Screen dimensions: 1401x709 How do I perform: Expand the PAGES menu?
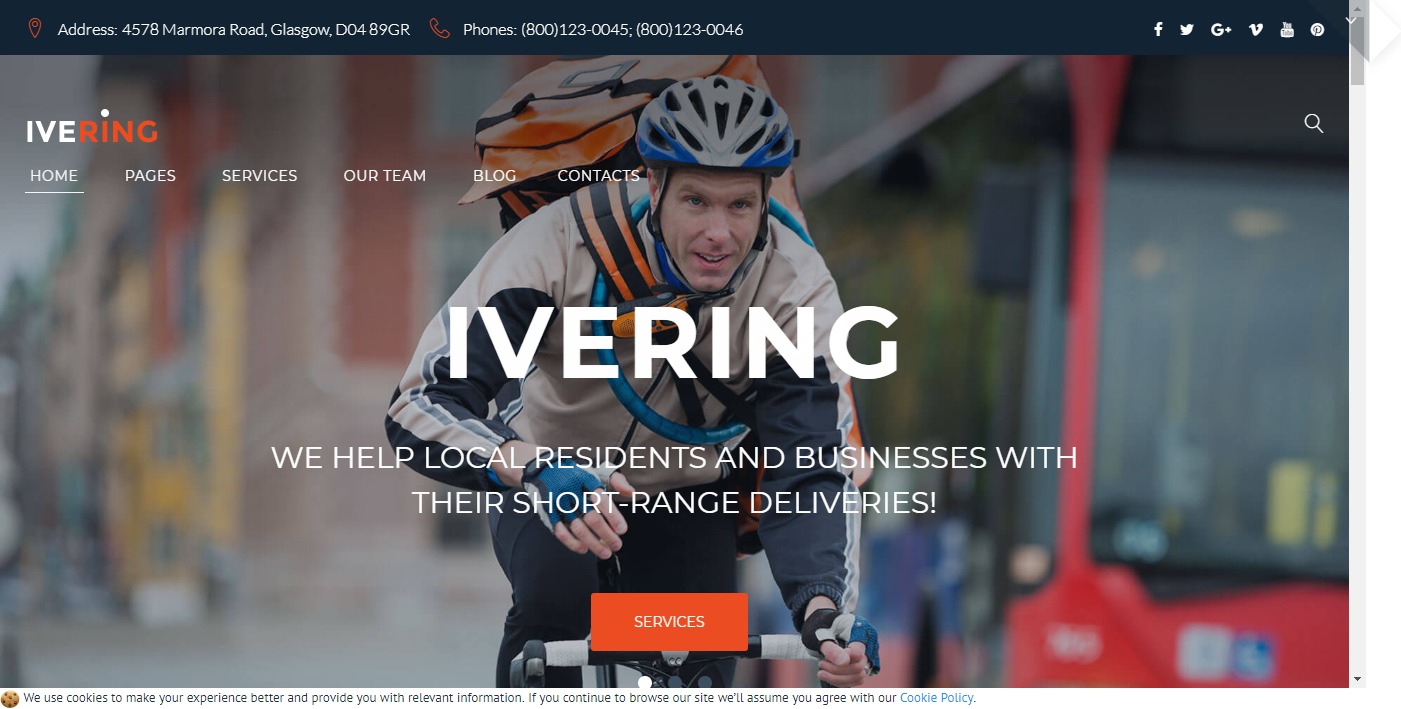(x=150, y=175)
